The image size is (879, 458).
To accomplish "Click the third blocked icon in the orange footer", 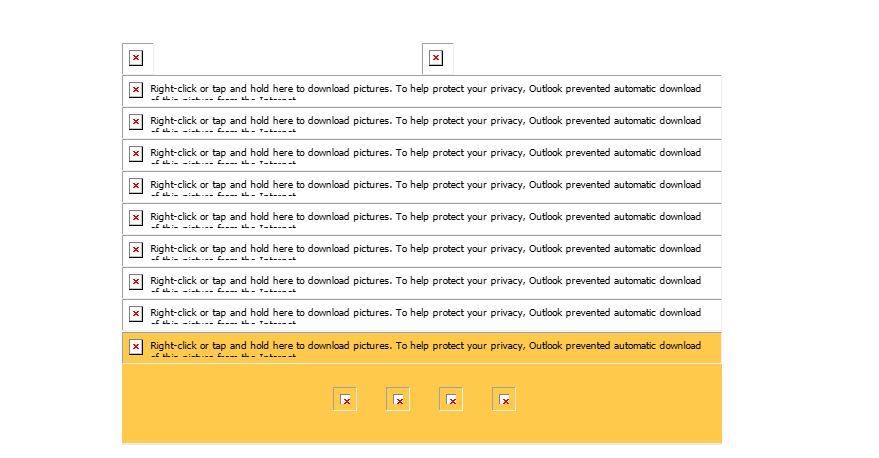I will pos(452,400).
